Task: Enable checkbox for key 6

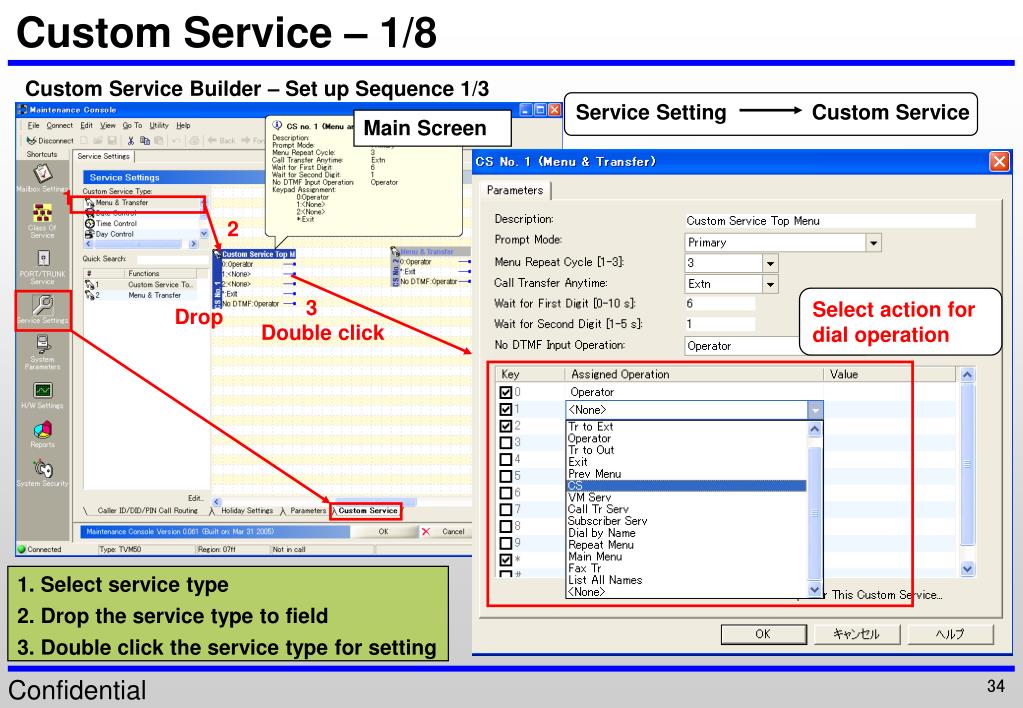Action: click(x=506, y=493)
